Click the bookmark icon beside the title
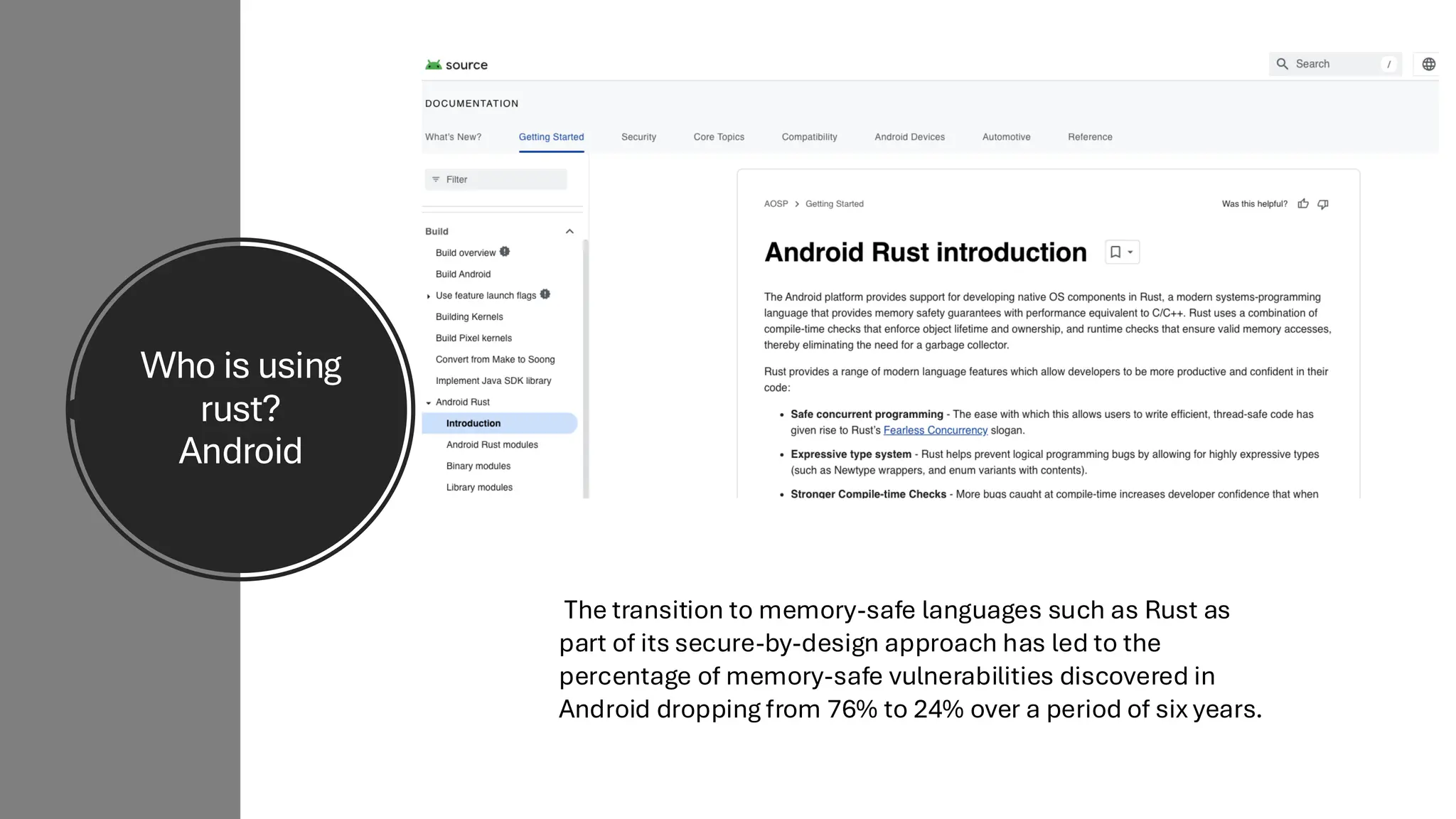The height and width of the screenshot is (819, 1456). click(x=1115, y=252)
